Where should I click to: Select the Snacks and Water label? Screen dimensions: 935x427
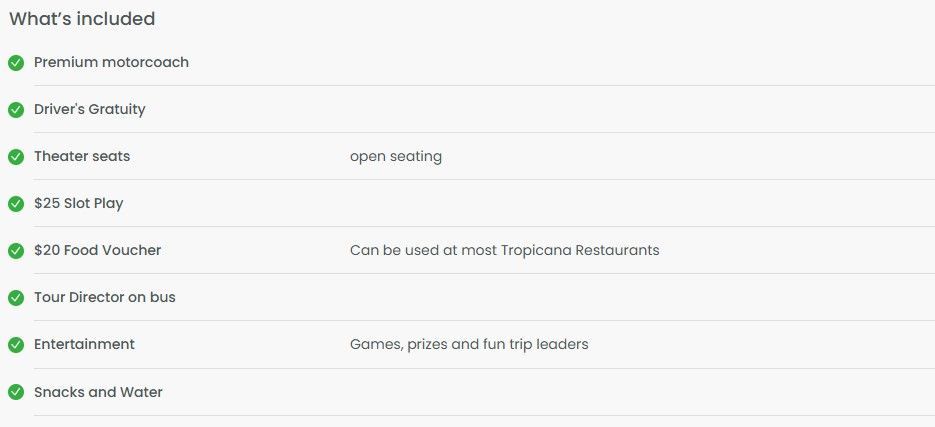(98, 392)
